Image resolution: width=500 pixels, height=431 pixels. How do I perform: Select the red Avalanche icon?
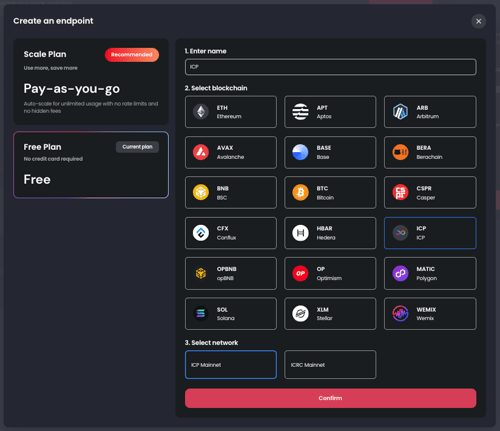point(201,152)
